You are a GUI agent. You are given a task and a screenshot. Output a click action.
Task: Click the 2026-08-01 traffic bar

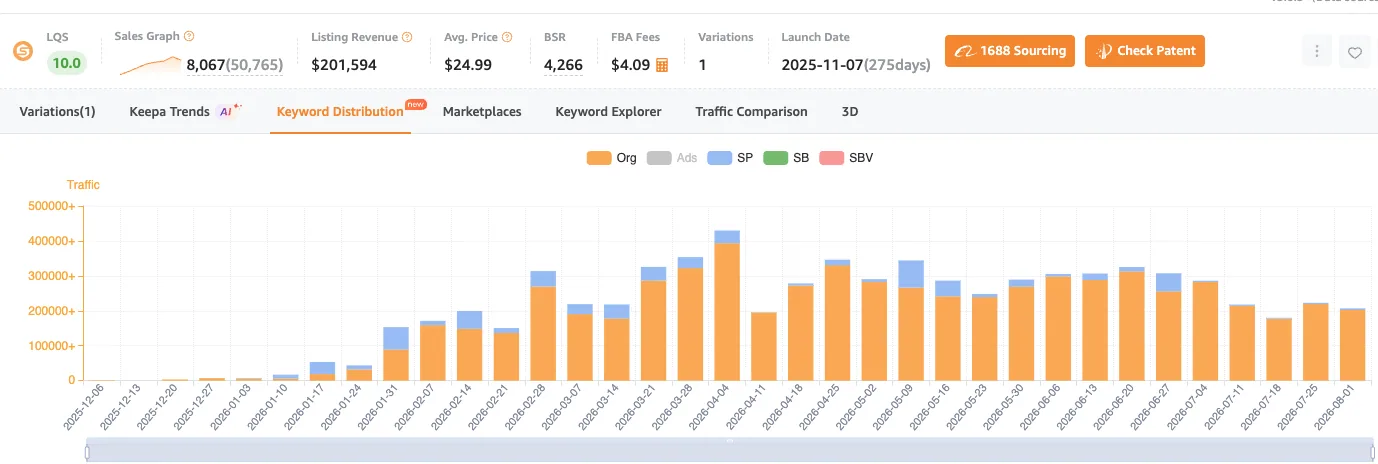[1352, 344]
